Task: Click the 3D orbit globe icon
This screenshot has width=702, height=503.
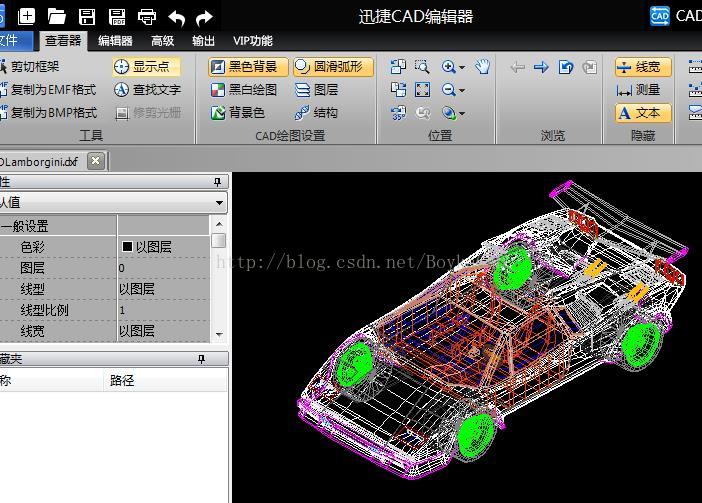Action: (448, 113)
